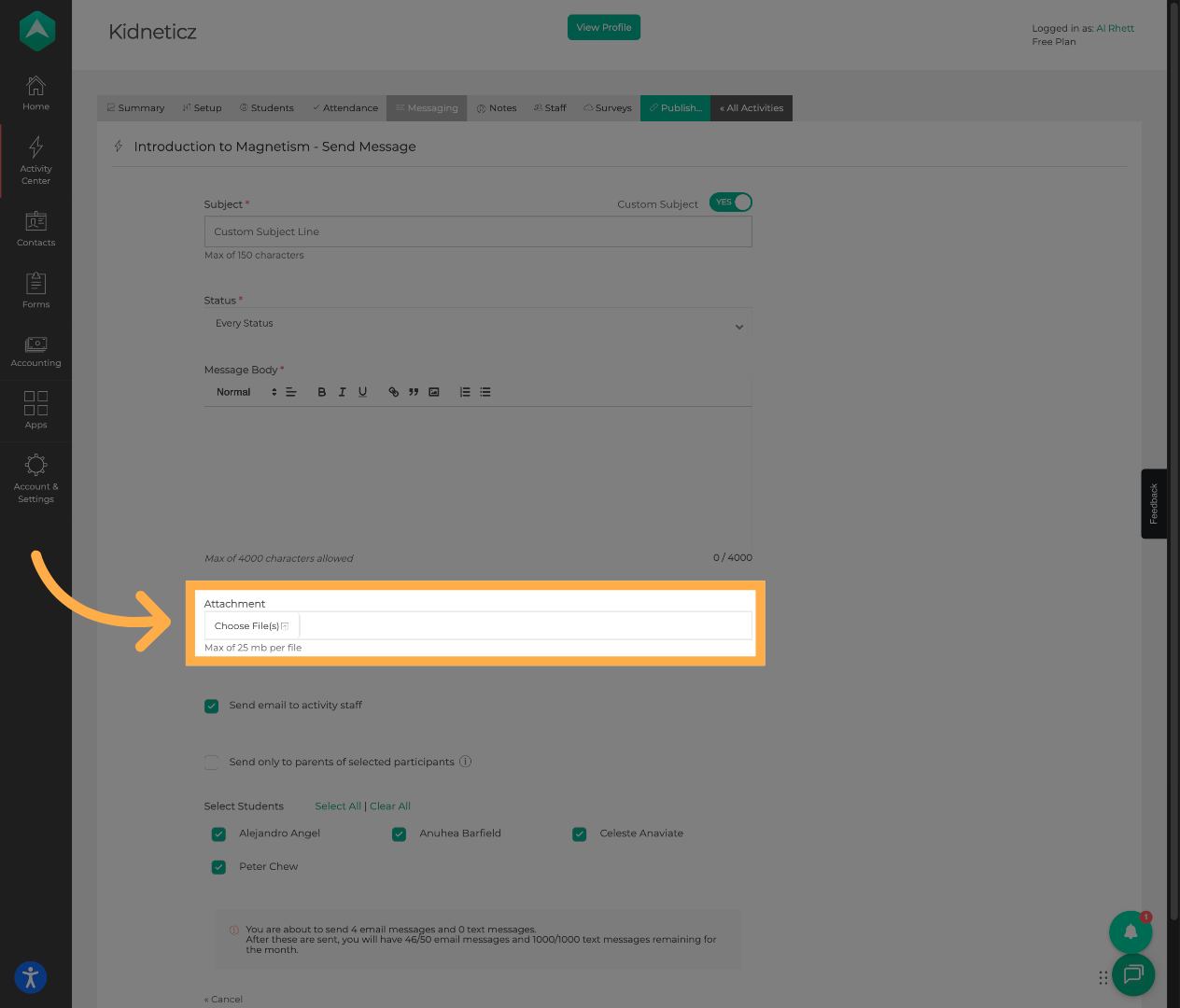Insert a link using the link icon
1180x1008 pixels.
tap(394, 392)
